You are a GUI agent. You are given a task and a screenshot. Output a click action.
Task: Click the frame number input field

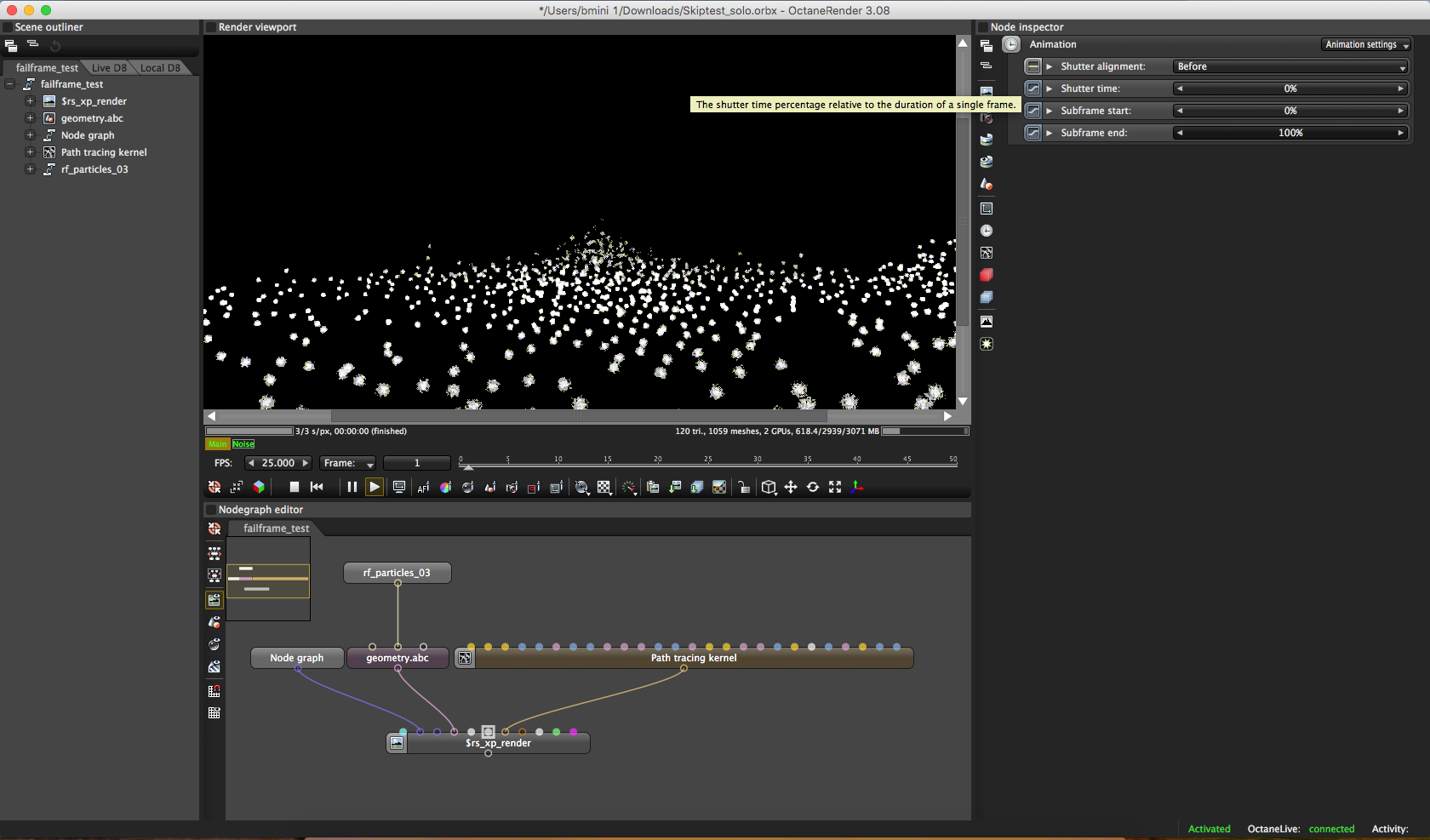point(417,463)
